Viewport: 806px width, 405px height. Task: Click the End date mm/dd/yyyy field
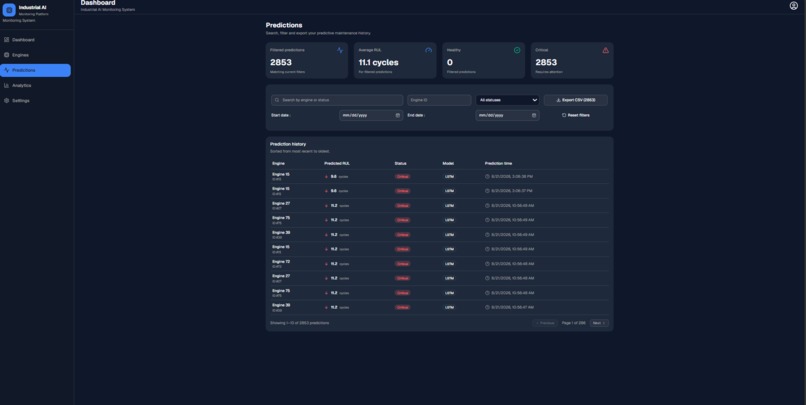[507, 116]
